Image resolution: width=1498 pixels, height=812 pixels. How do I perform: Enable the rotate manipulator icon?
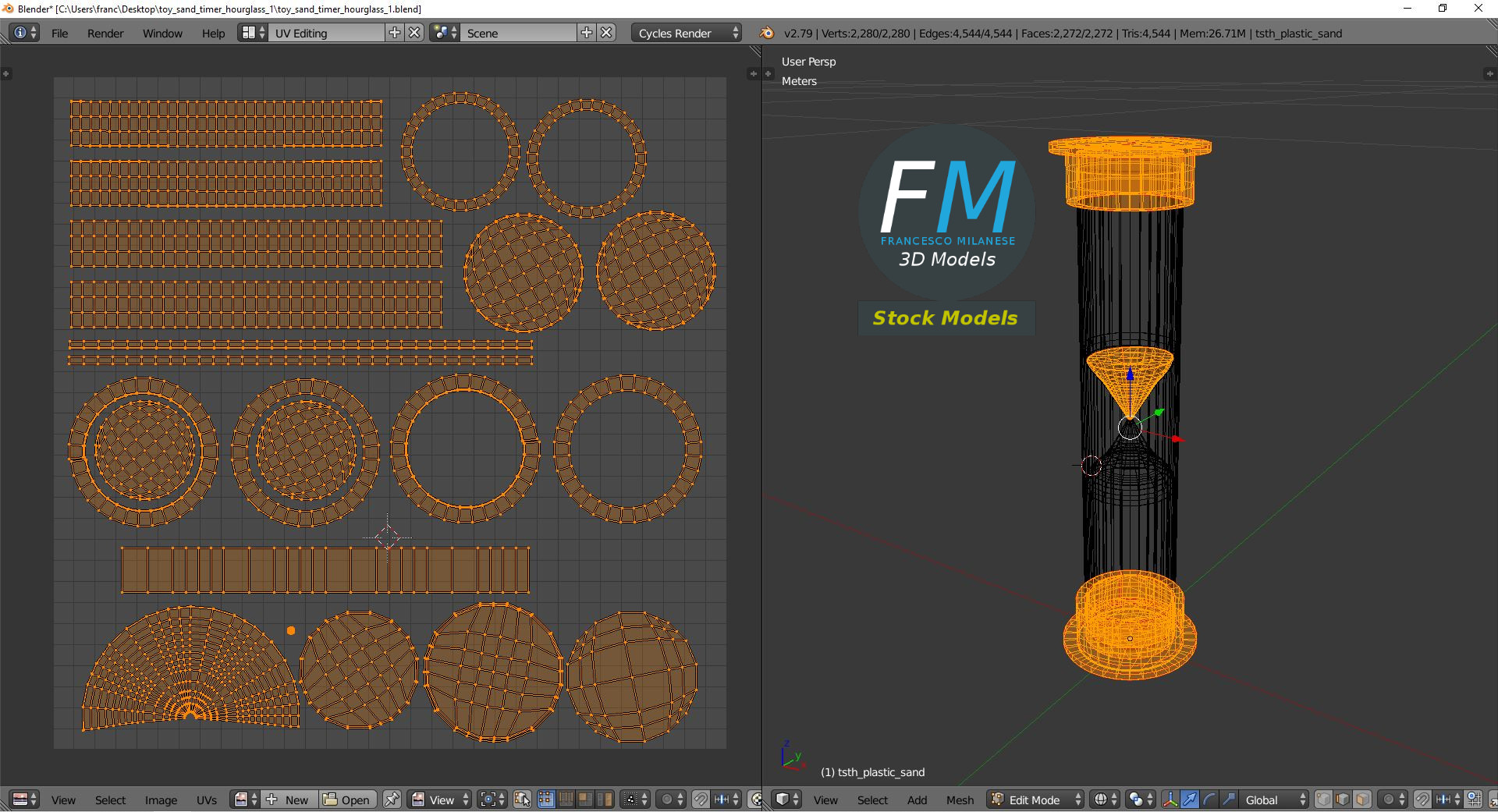tap(1209, 800)
